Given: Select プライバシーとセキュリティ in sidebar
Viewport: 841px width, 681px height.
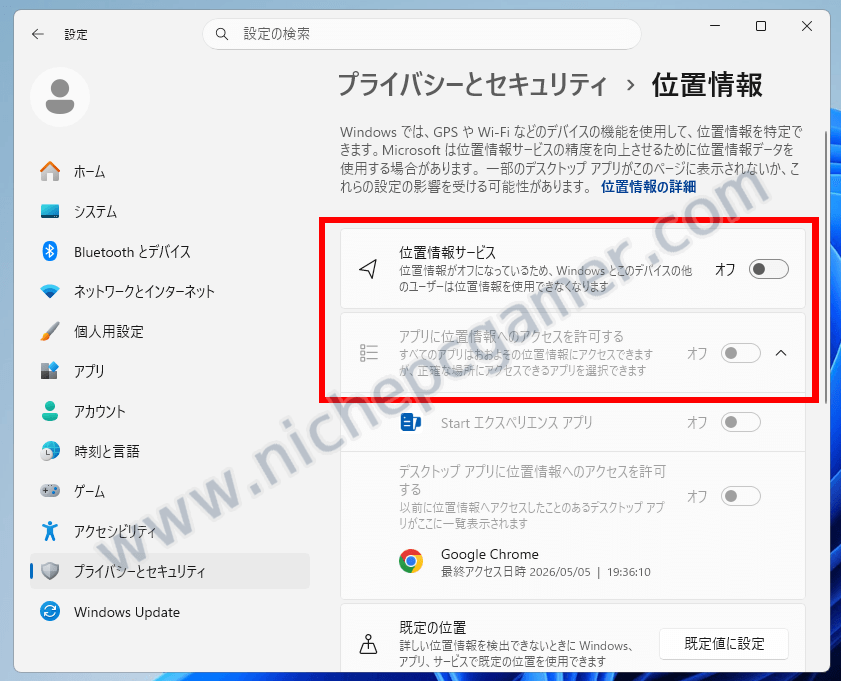Looking at the screenshot, I should click(169, 571).
